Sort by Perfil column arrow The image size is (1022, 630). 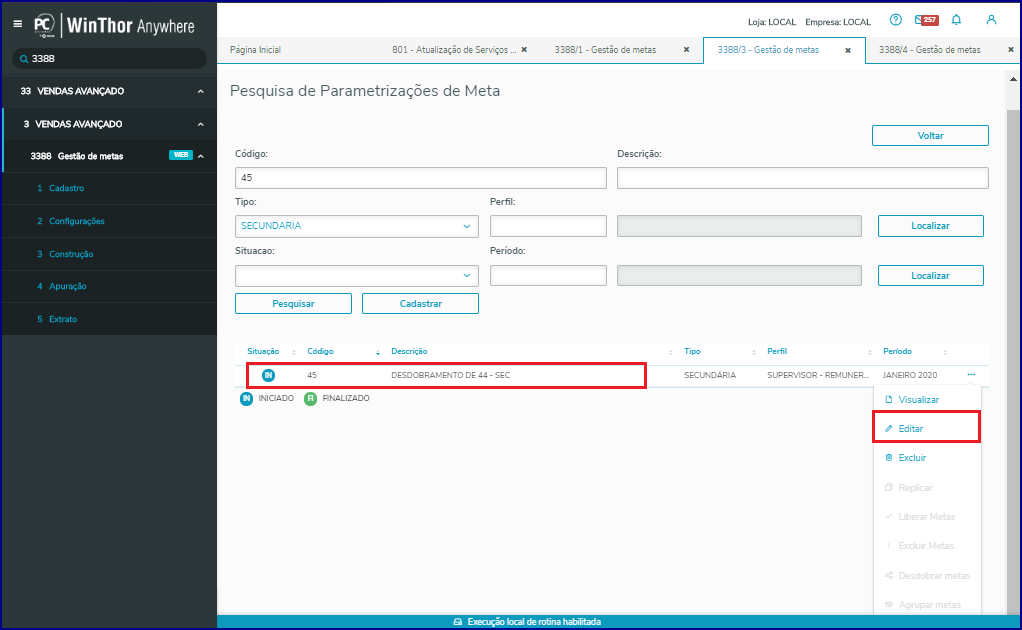pyautogui.click(x=869, y=352)
